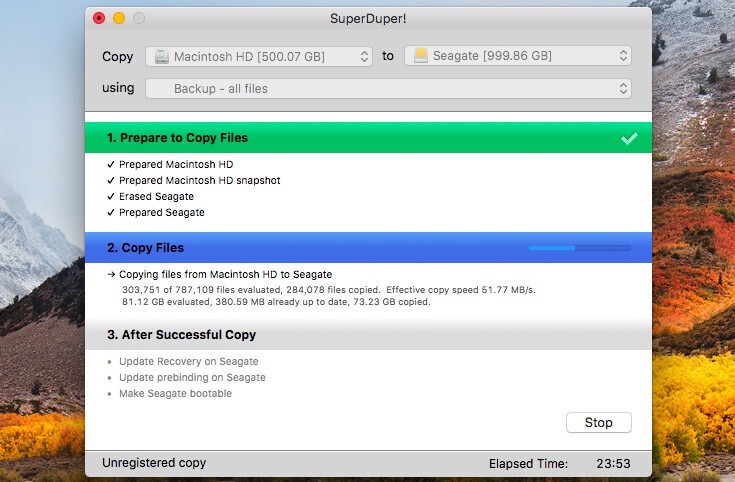735x482 pixels.
Task: Click the Elapsed Time label
Action: pyautogui.click(x=528, y=464)
